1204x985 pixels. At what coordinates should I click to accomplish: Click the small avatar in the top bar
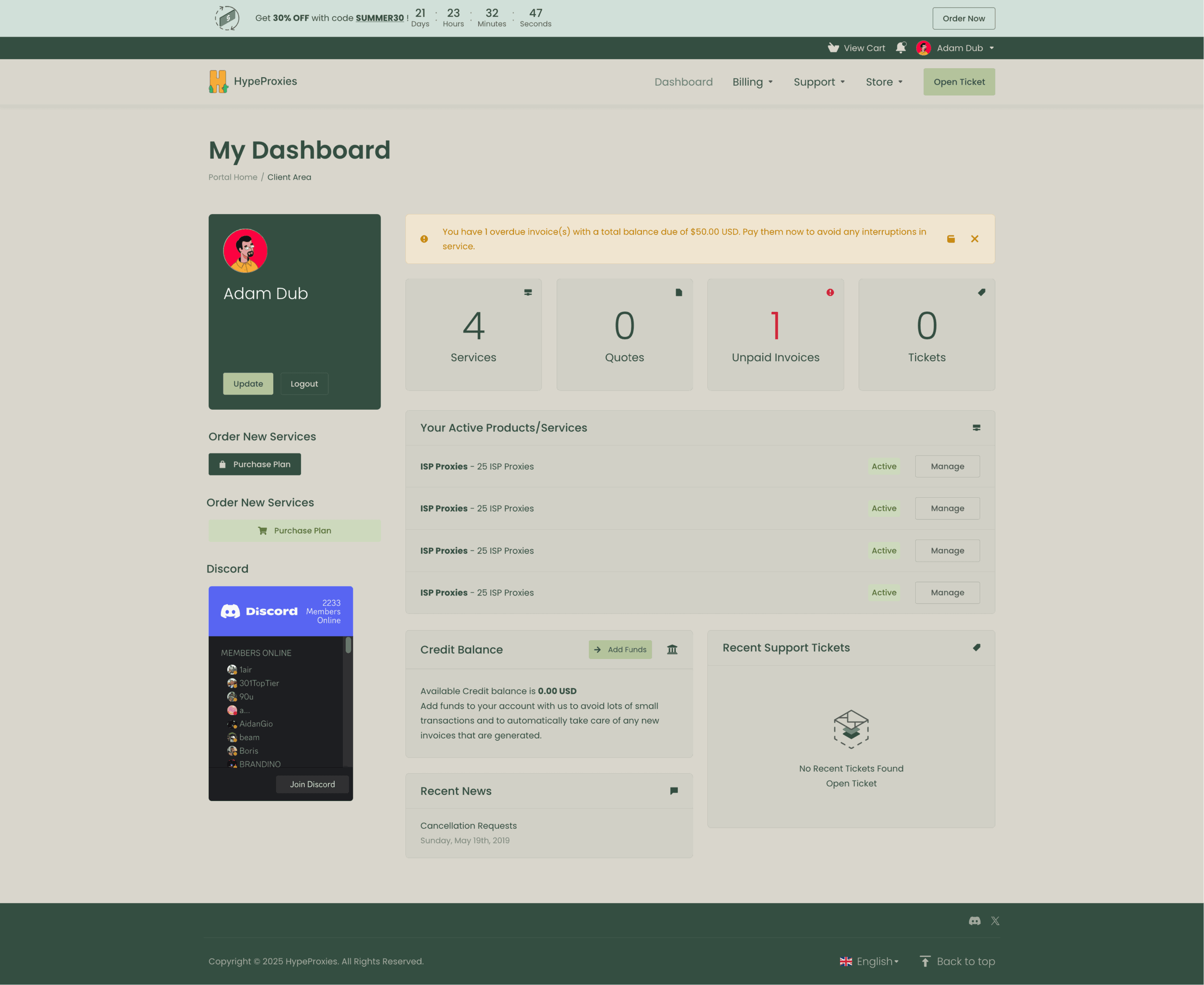[x=923, y=48]
